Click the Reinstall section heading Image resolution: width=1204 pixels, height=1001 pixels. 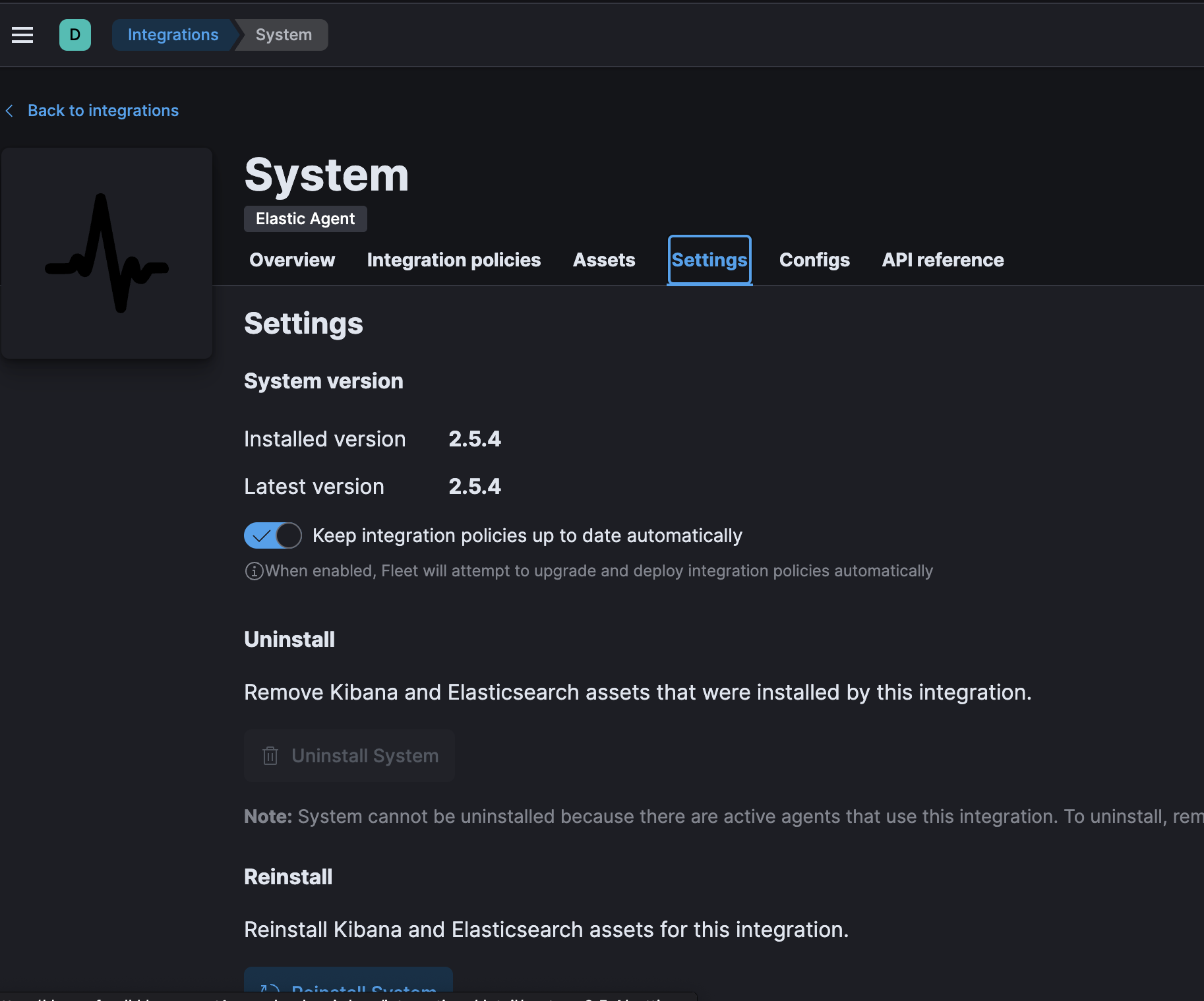288,877
